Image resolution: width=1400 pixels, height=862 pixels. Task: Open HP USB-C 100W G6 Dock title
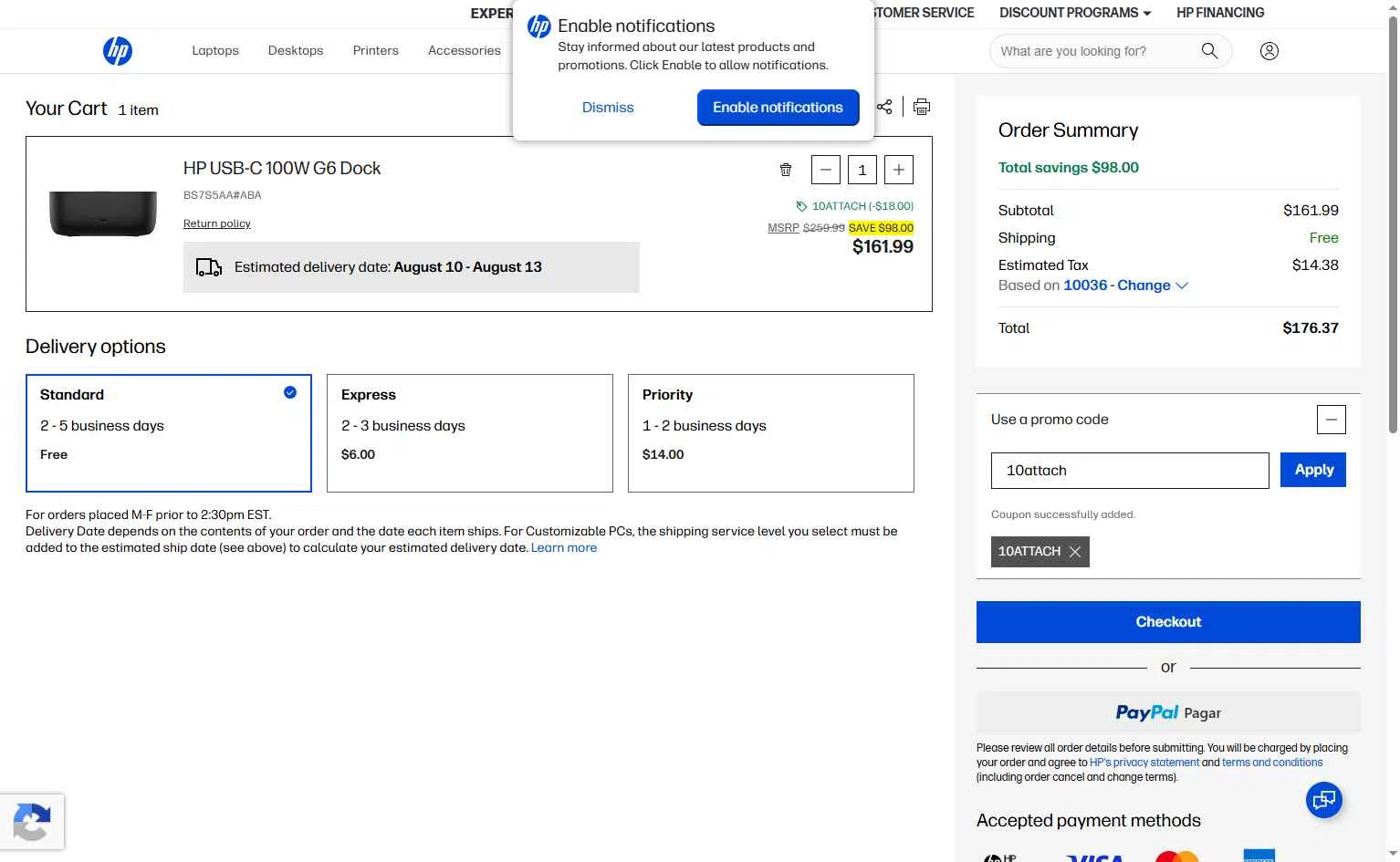pyautogui.click(x=282, y=168)
